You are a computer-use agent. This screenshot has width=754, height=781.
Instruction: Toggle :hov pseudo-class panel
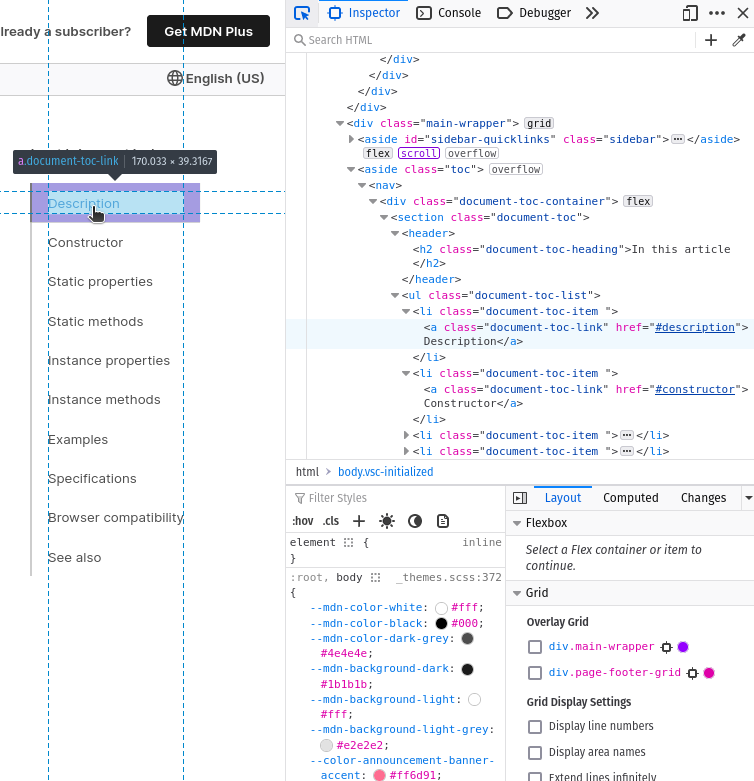point(303,521)
